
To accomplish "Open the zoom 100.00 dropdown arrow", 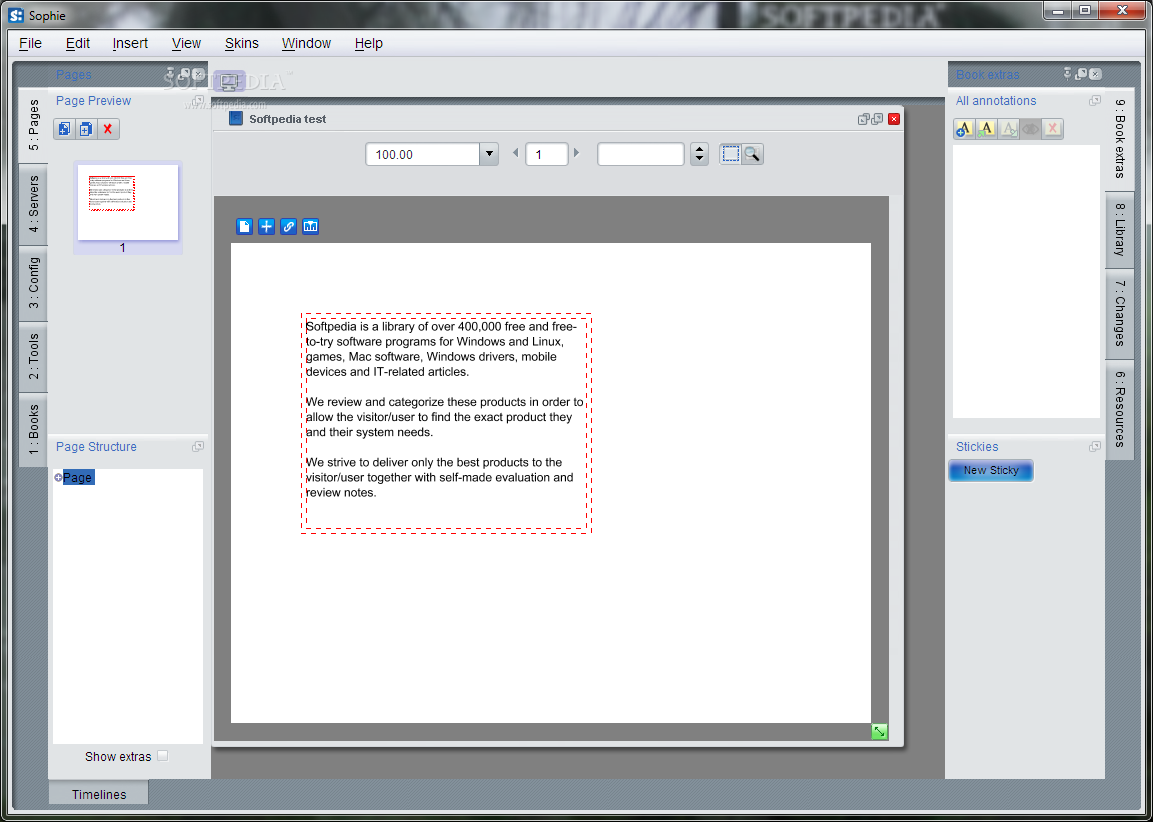I will [489, 154].
